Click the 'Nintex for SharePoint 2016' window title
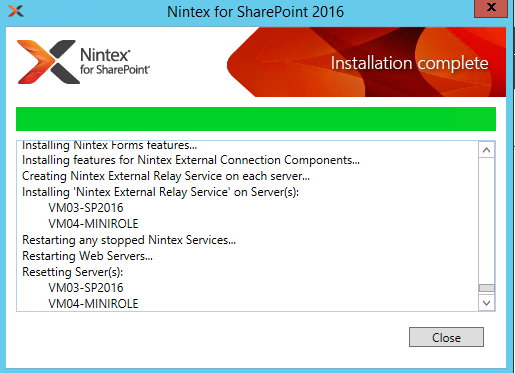This screenshot has height=373, width=515. click(255, 12)
